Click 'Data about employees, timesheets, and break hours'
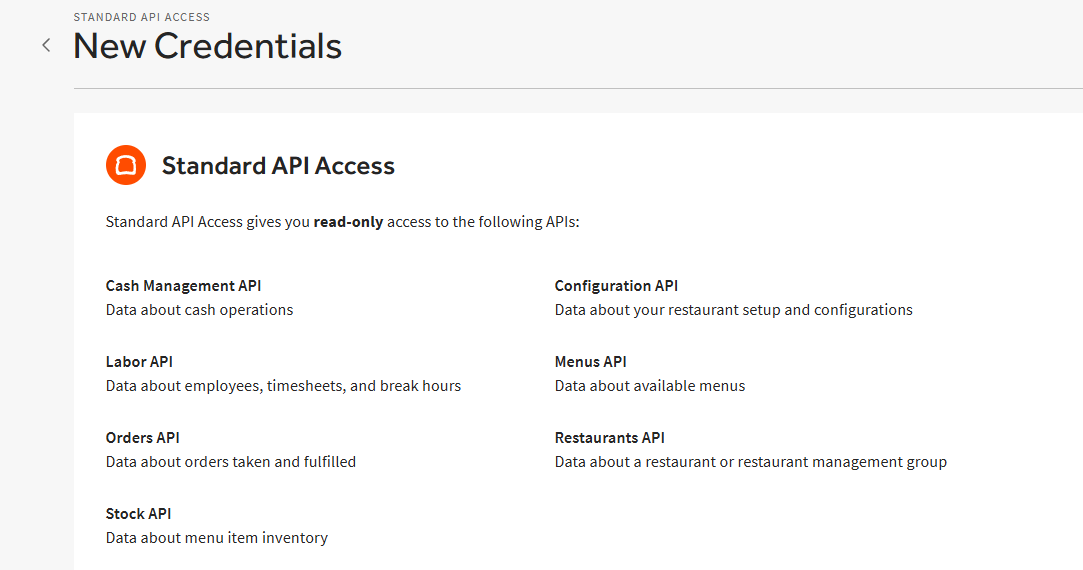The width and height of the screenshot is (1083, 570). pyautogui.click(x=283, y=386)
